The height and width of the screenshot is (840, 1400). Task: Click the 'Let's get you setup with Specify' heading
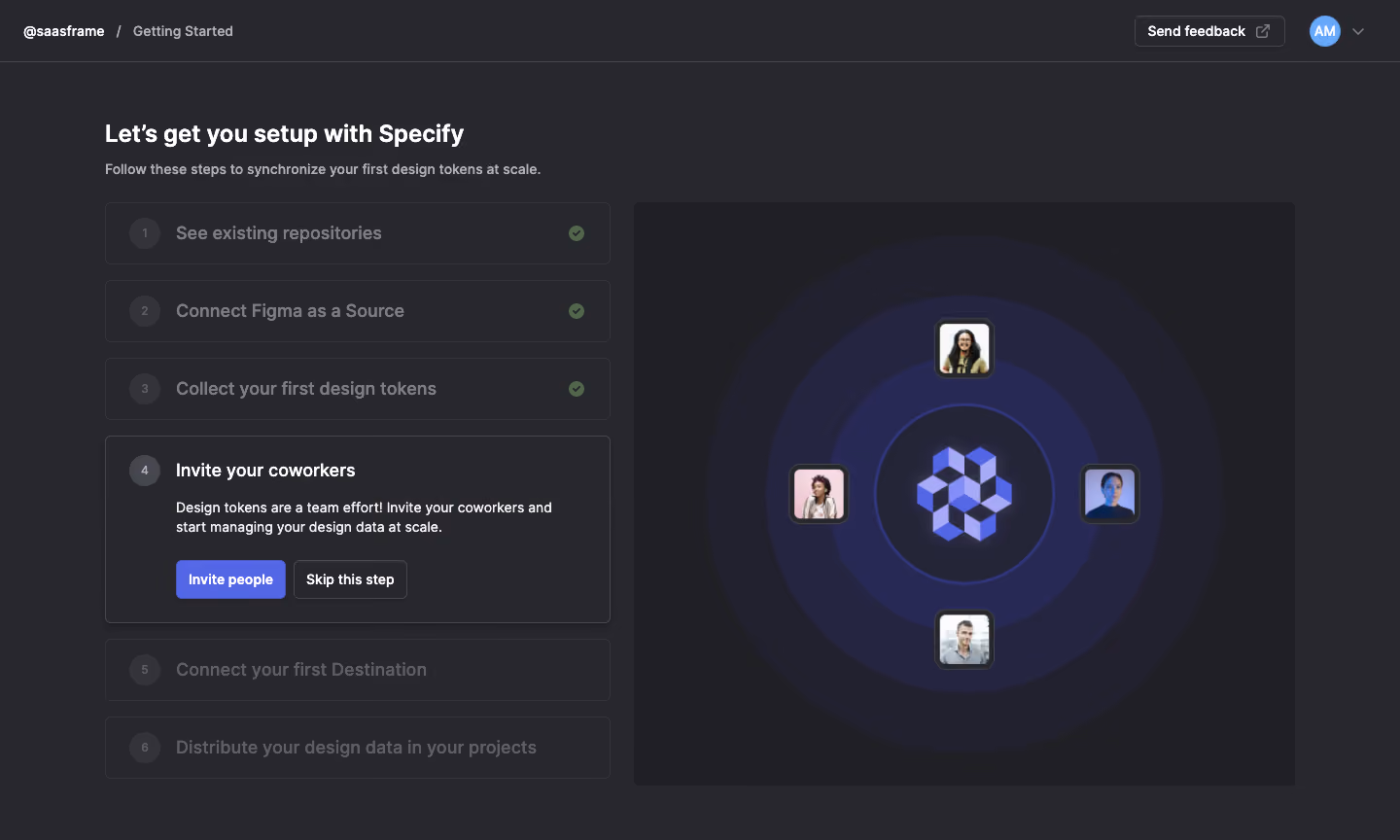pyautogui.click(x=284, y=134)
